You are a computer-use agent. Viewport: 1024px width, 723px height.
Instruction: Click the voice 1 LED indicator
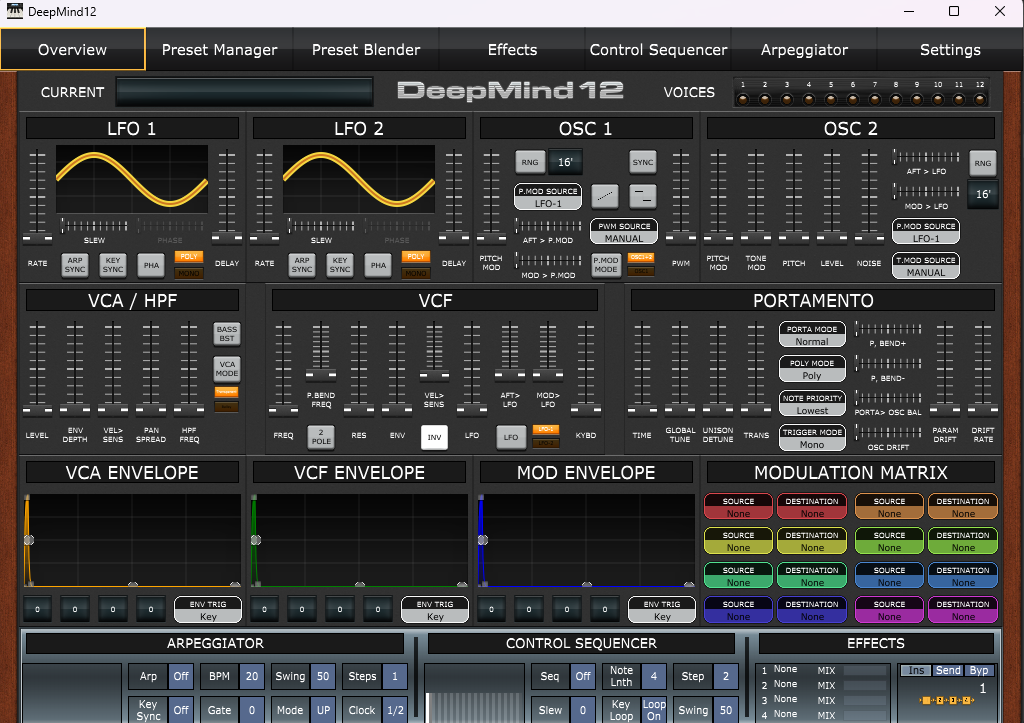743,99
